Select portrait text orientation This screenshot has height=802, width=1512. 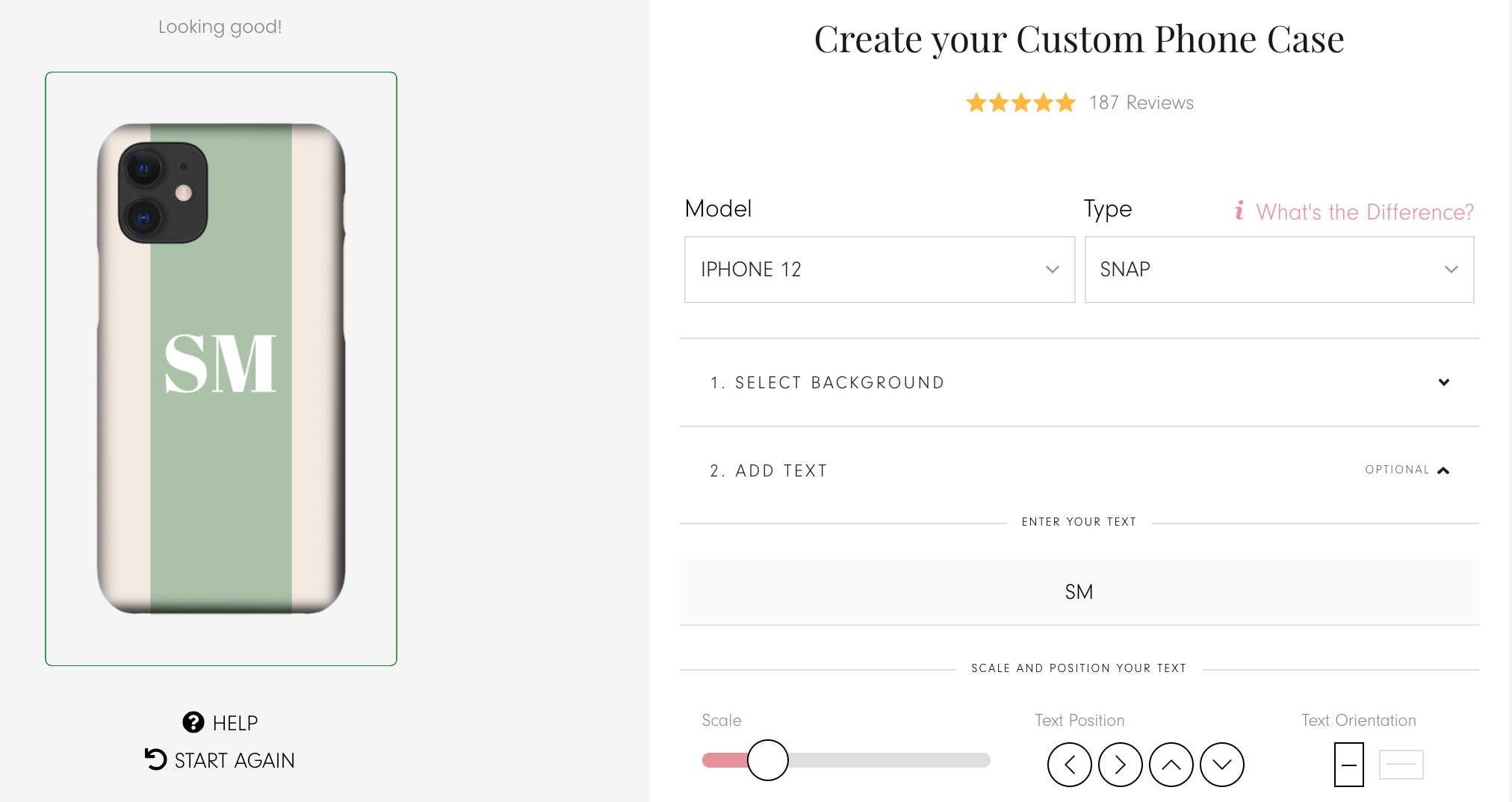tap(1348, 765)
